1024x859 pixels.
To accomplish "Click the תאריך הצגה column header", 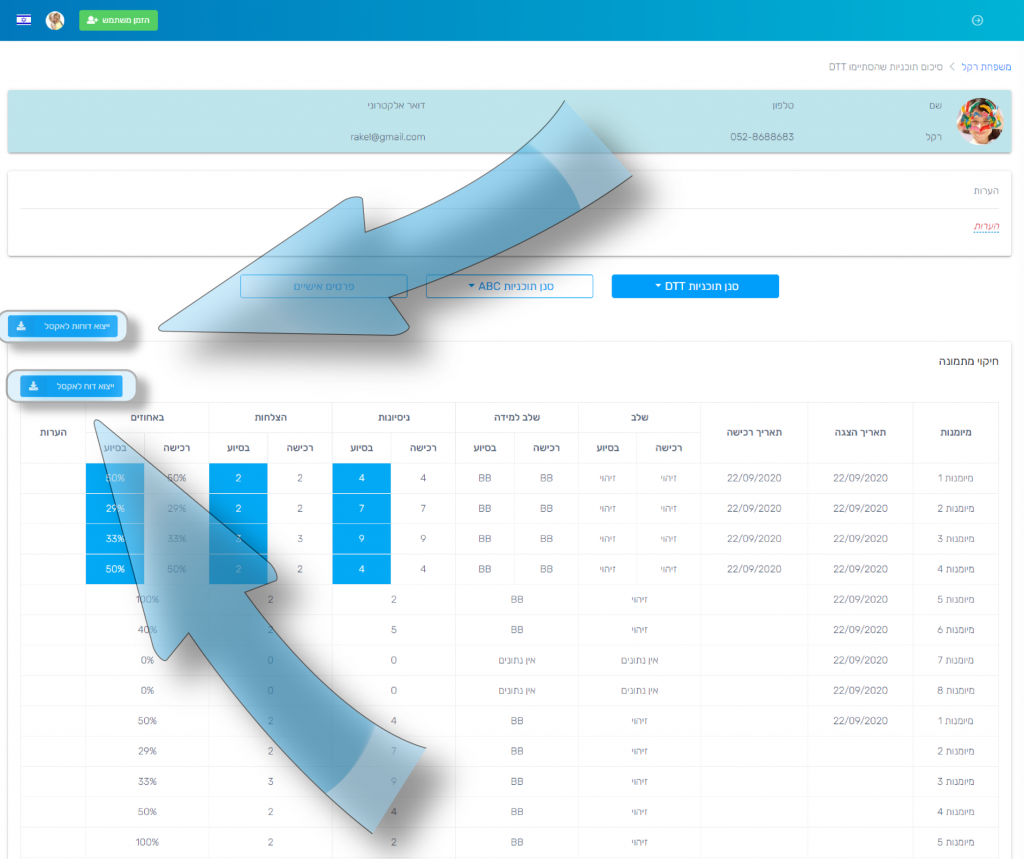I will click(859, 432).
